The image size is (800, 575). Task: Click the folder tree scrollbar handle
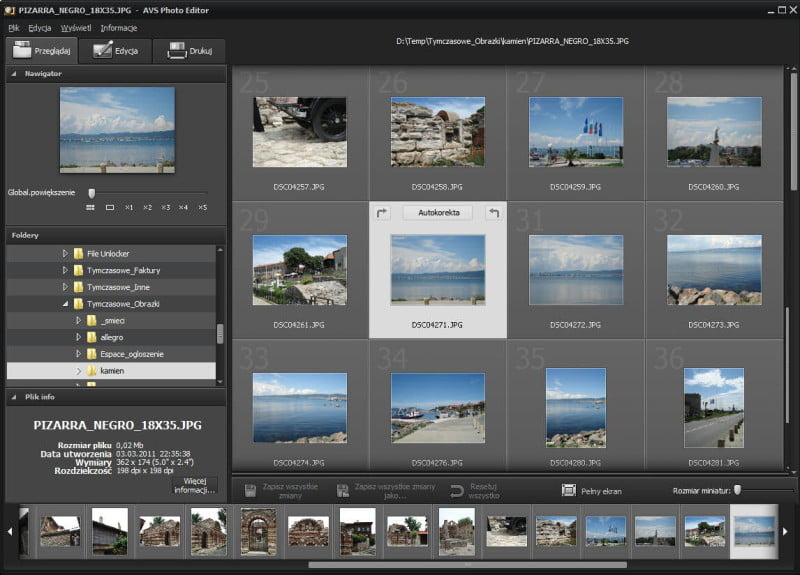coord(220,334)
